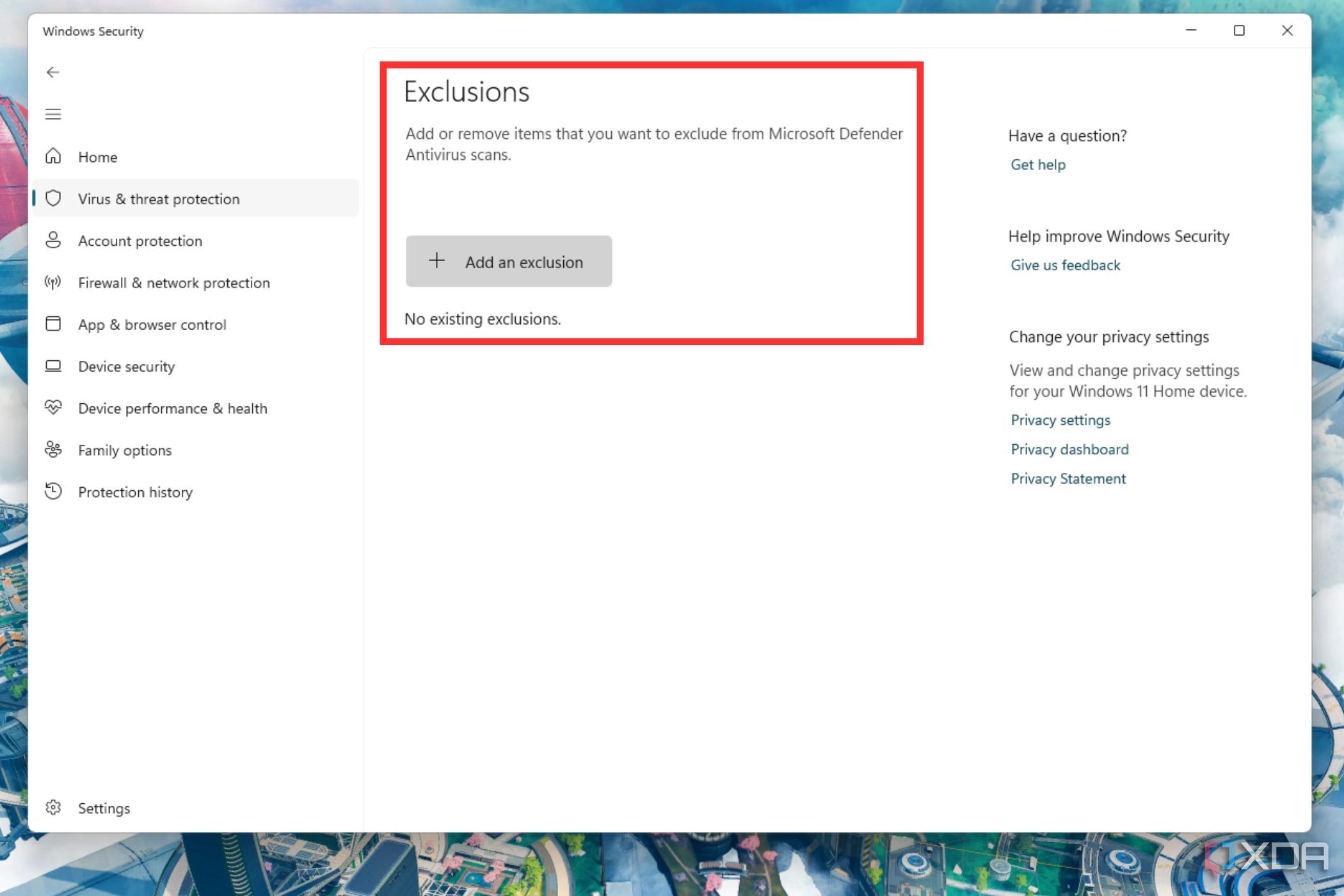Click Privacy Statement link

[x=1068, y=478]
